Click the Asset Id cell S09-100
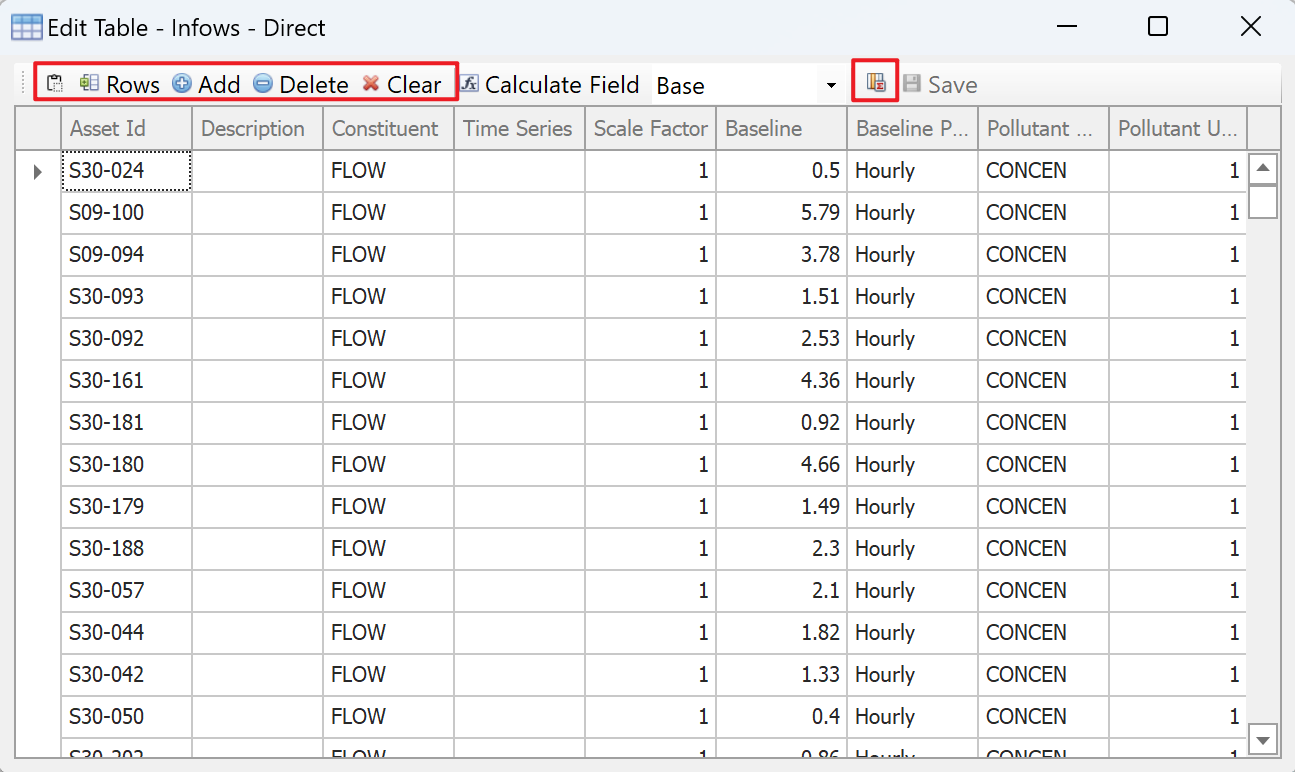This screenshot has height=772, width=1295. coord(125,213)
